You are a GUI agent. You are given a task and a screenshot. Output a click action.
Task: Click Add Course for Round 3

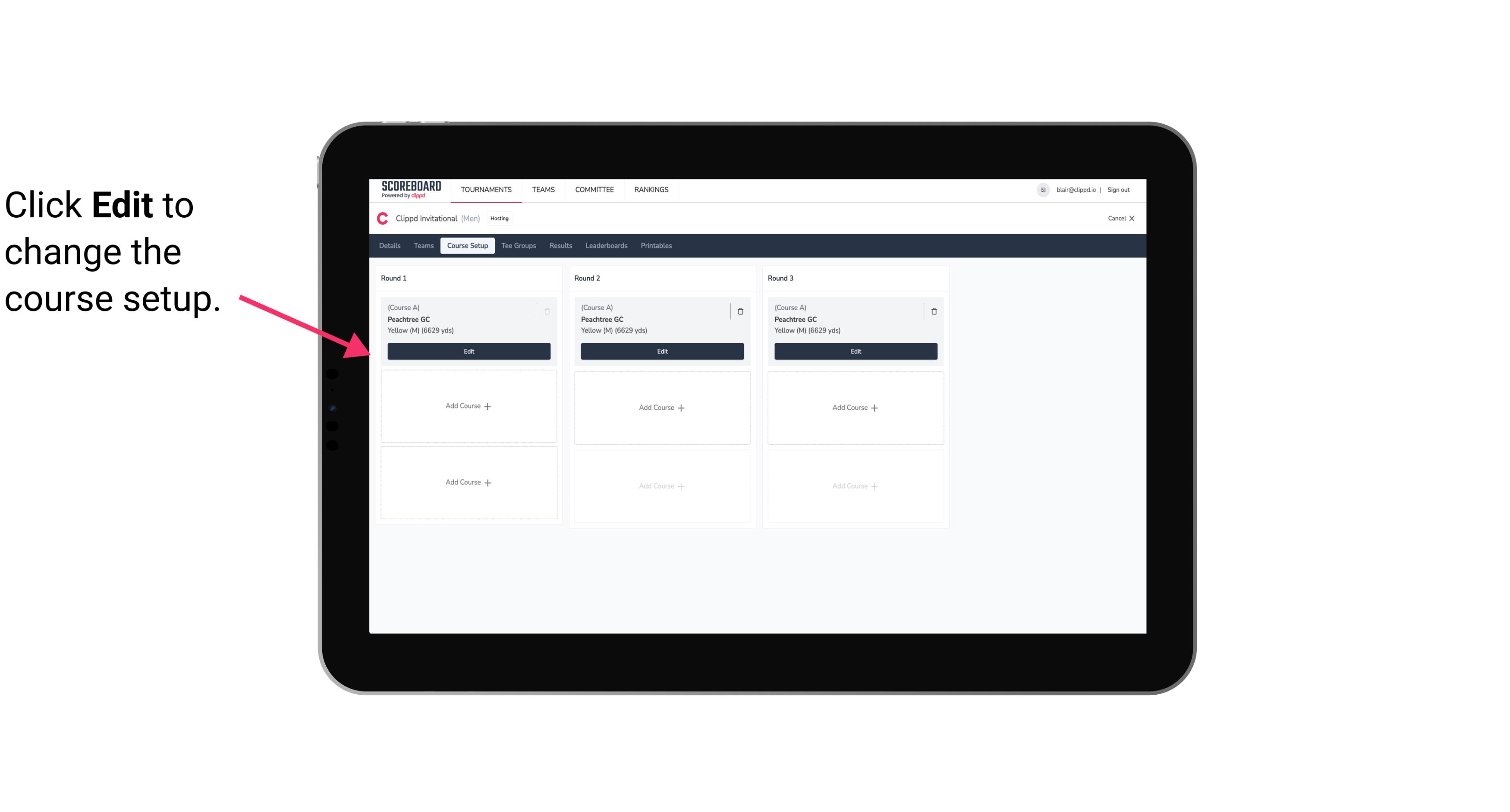[x=855, y=407]
